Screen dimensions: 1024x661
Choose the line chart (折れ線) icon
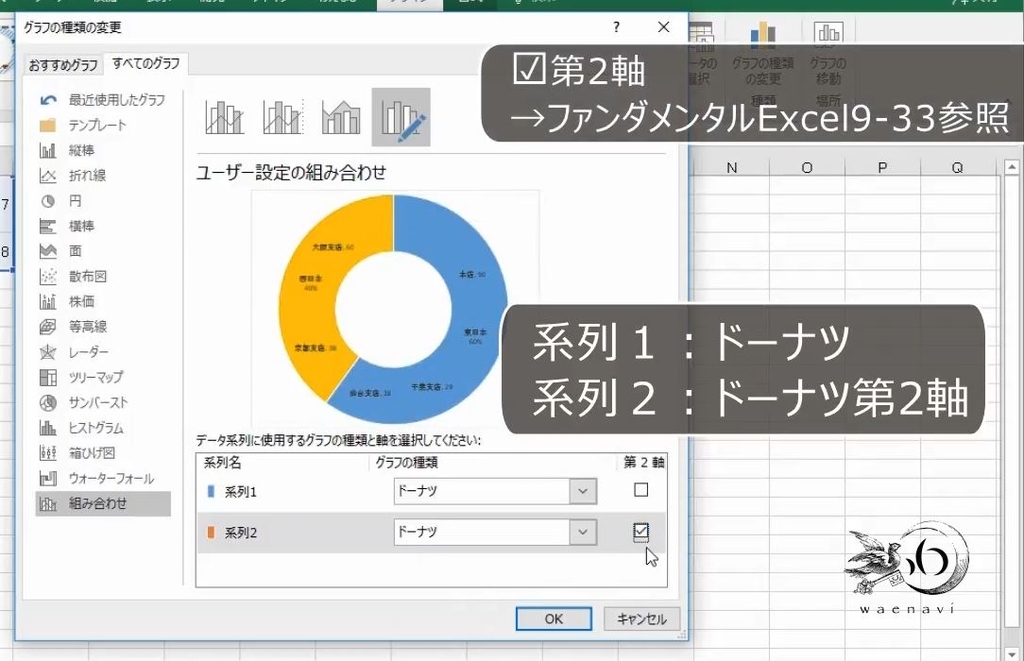(x=48, y=176)
